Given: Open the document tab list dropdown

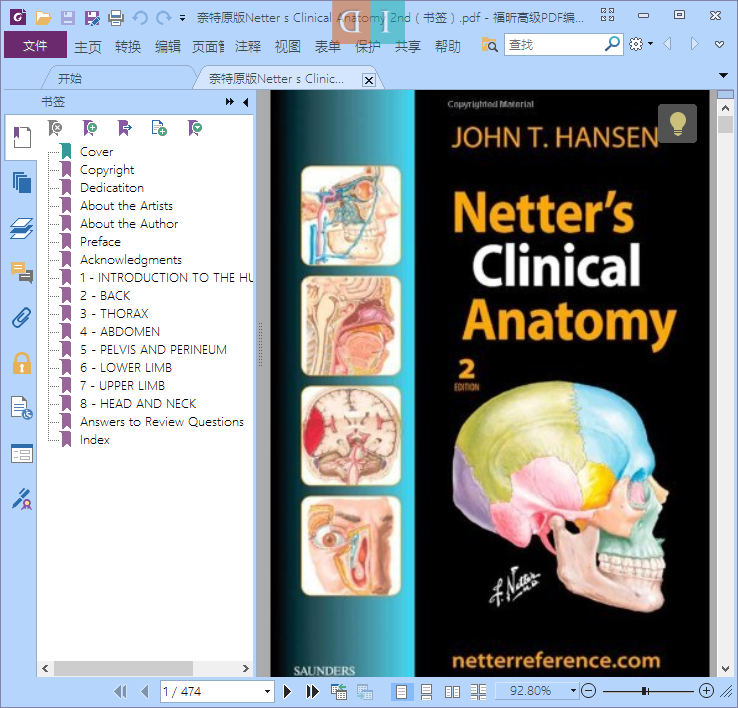Looking at the screenshot, I should point(723,75).
